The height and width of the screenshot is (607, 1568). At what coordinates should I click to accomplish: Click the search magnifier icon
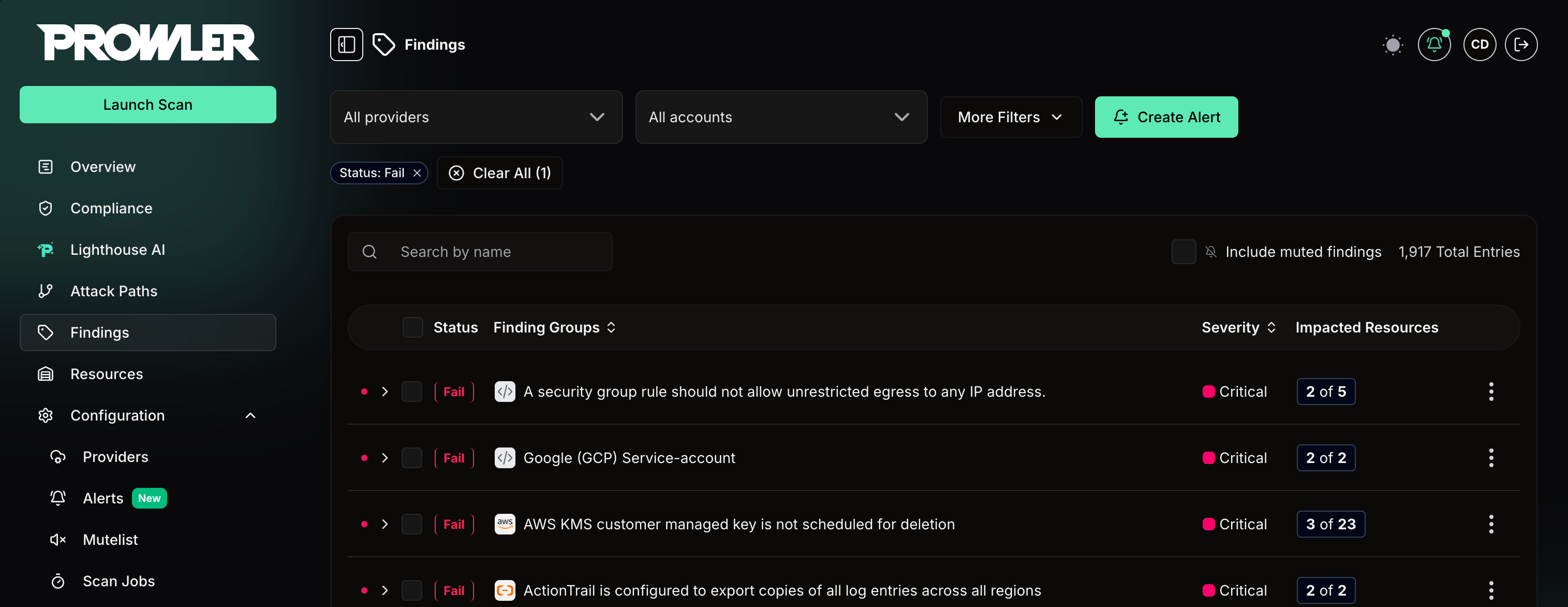click(x=369, y=252)
